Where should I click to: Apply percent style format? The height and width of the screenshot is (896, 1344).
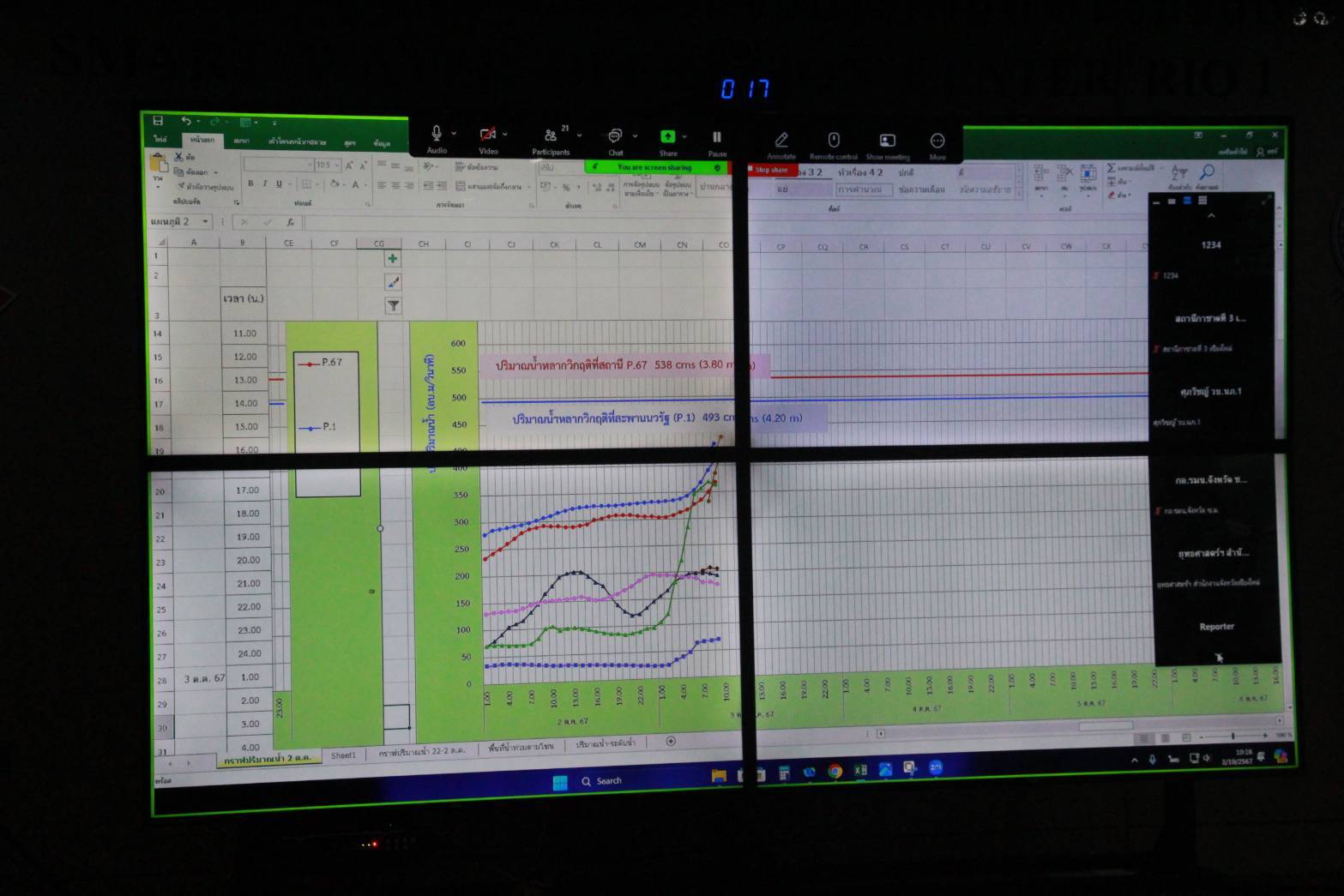click(565, 187)
